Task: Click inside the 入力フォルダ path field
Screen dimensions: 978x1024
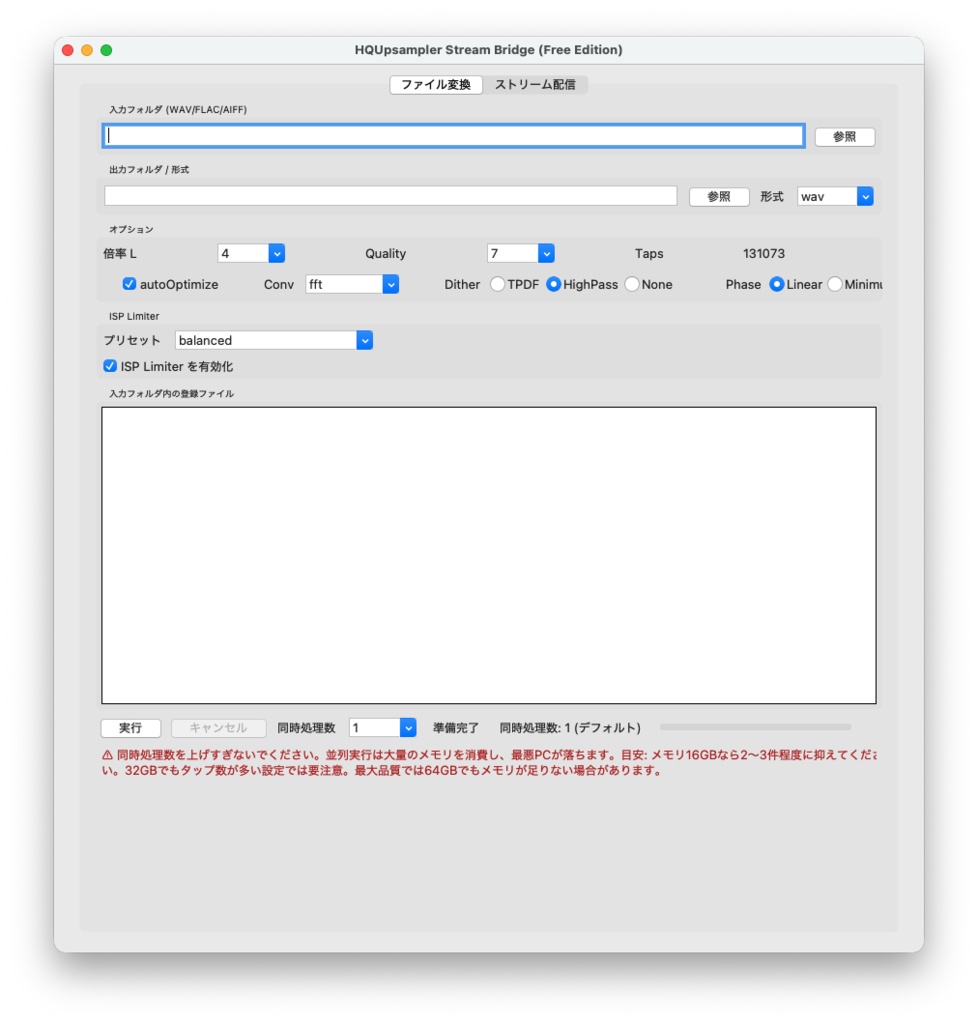Action: pyautogui.click(x=450, y=136)
